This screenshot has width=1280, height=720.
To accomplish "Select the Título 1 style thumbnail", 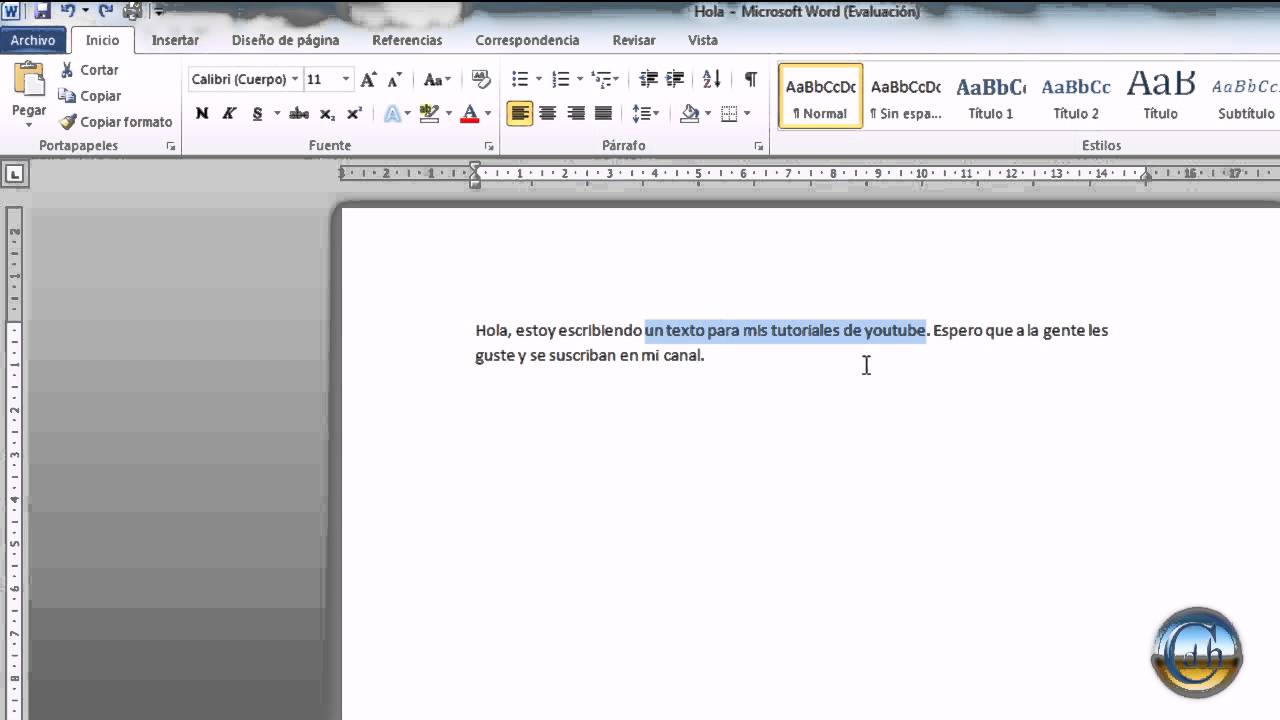I will [990, 97].
